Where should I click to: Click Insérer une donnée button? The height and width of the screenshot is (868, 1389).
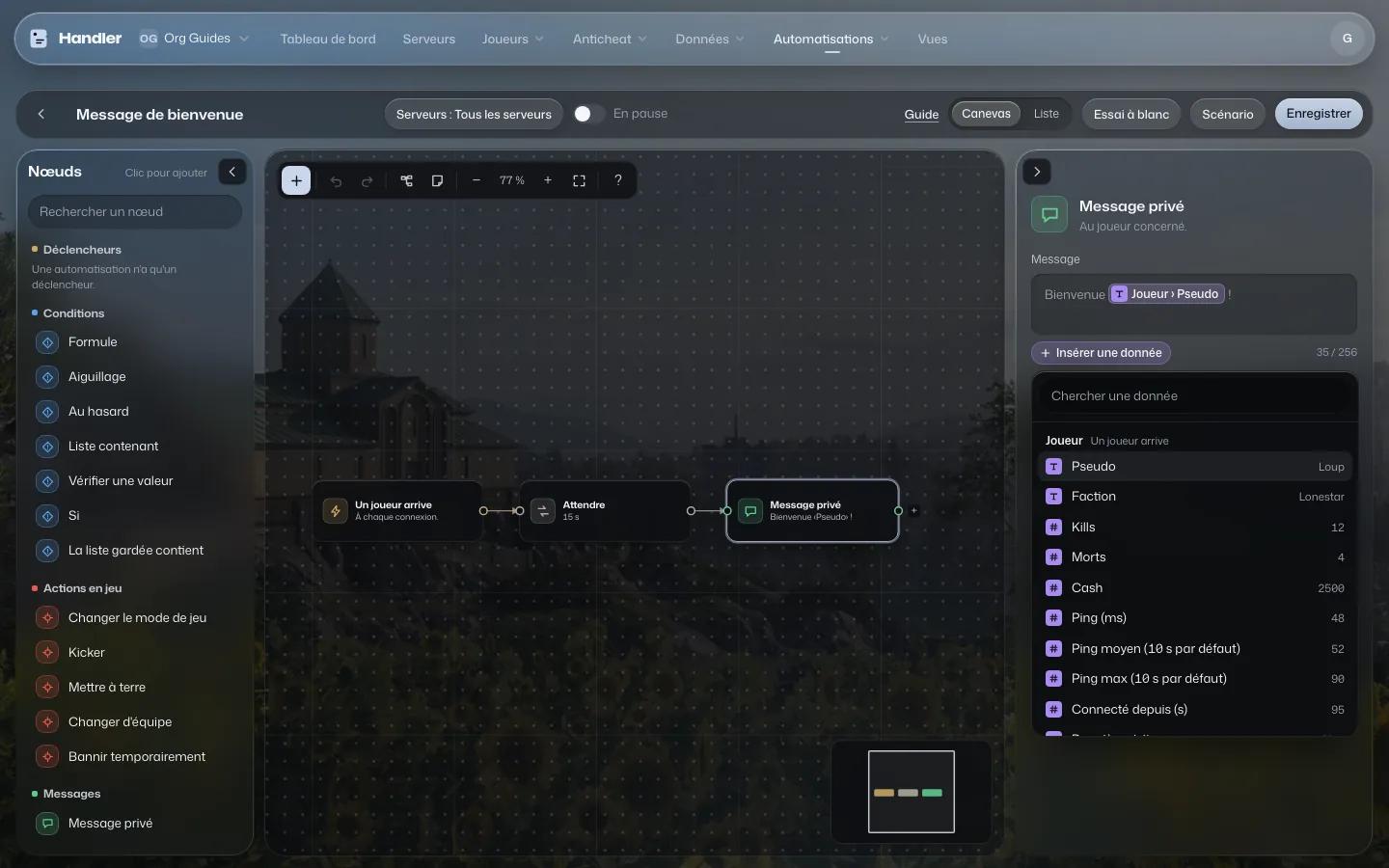click(x=1101, y=353)
